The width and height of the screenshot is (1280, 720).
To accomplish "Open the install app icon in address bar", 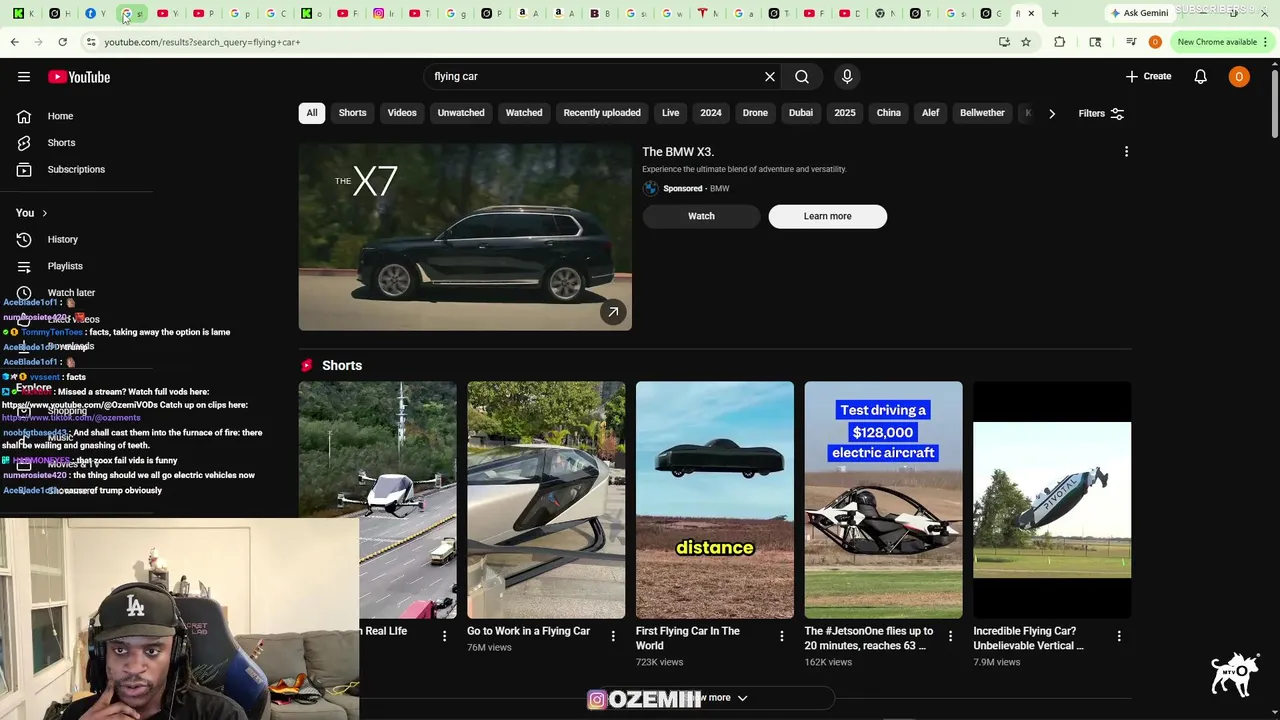I will [x=1004, y=42].
